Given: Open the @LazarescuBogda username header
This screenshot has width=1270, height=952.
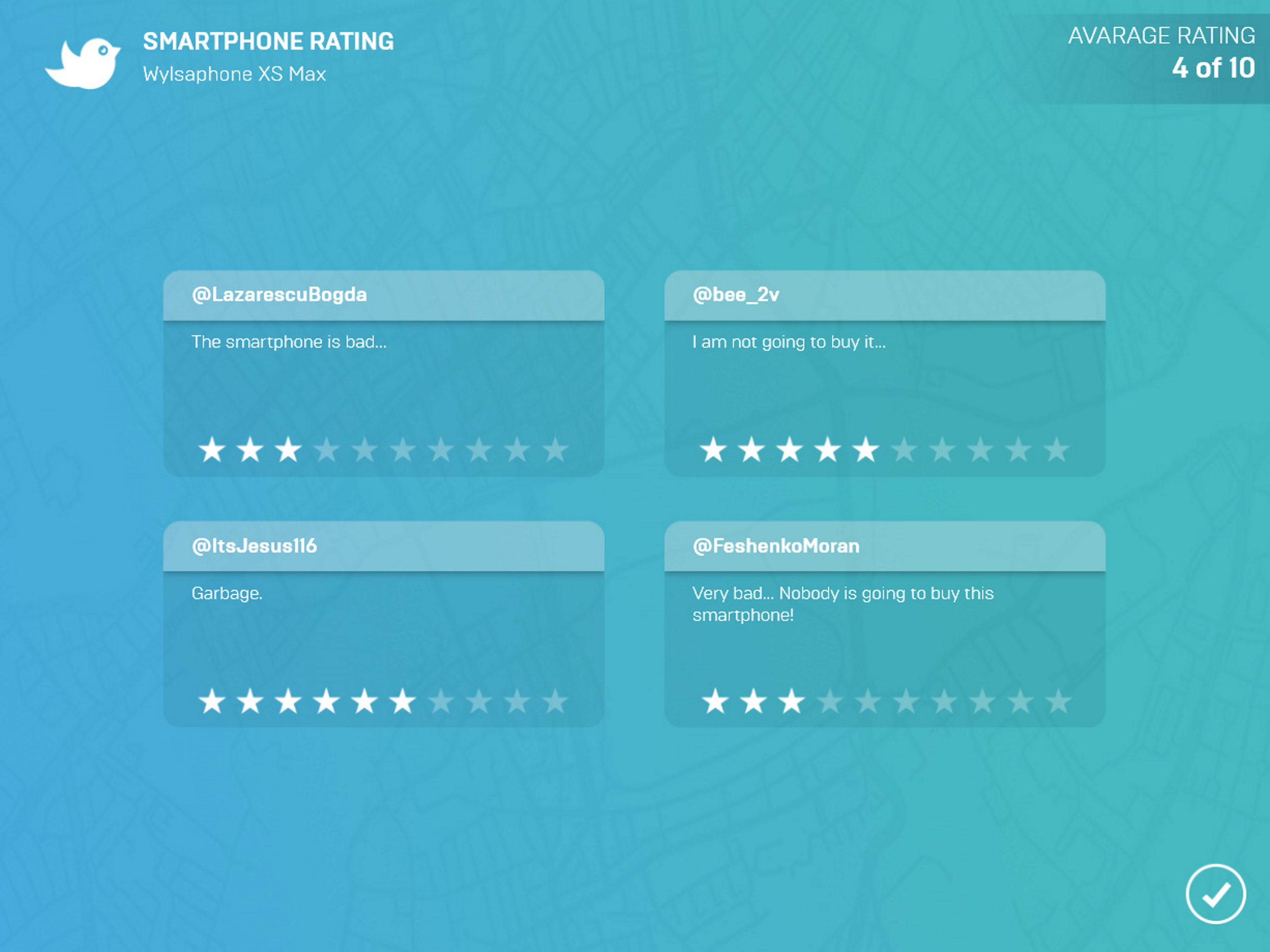Looking at the screenshot, I should 279,295.
